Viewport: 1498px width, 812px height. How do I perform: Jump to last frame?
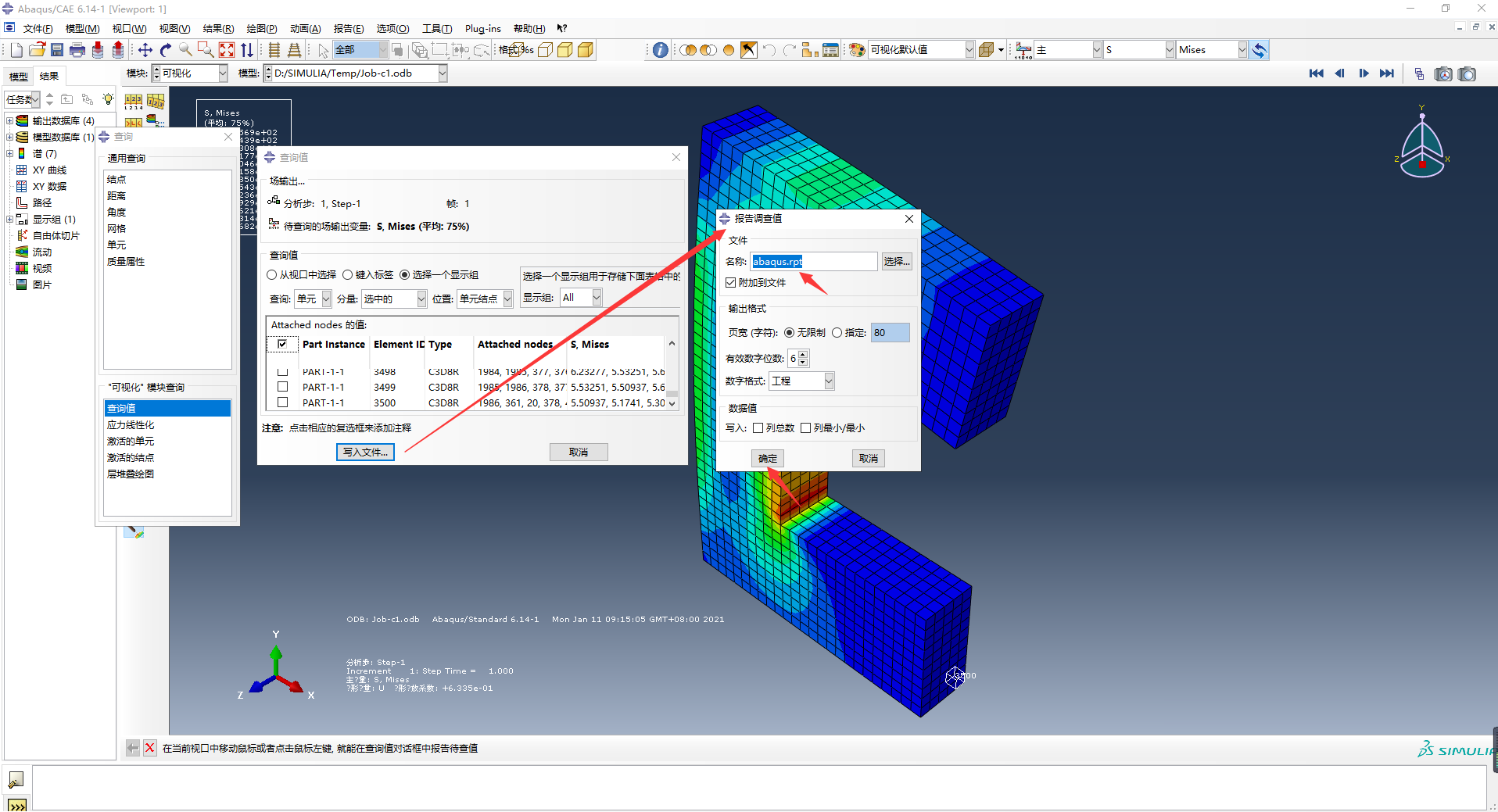(1387, 73)
